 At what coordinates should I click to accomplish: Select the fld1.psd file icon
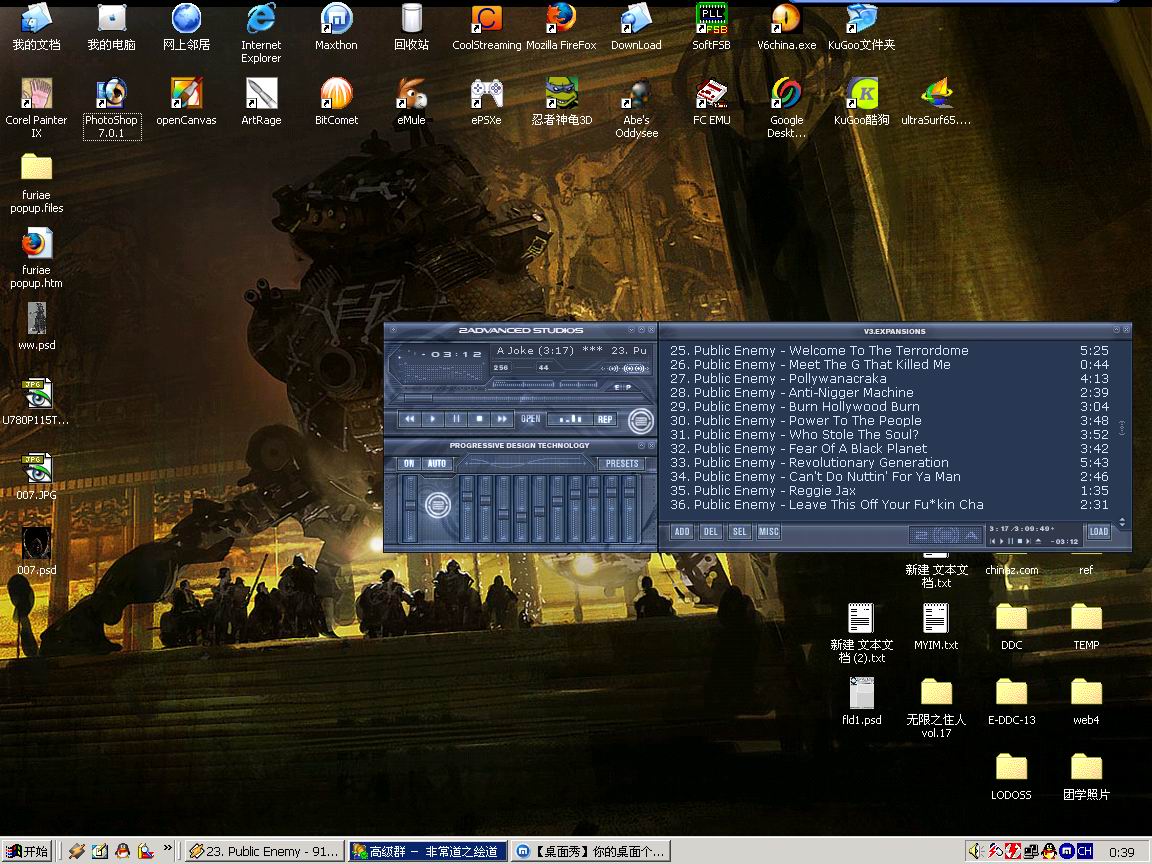(861, 701)
